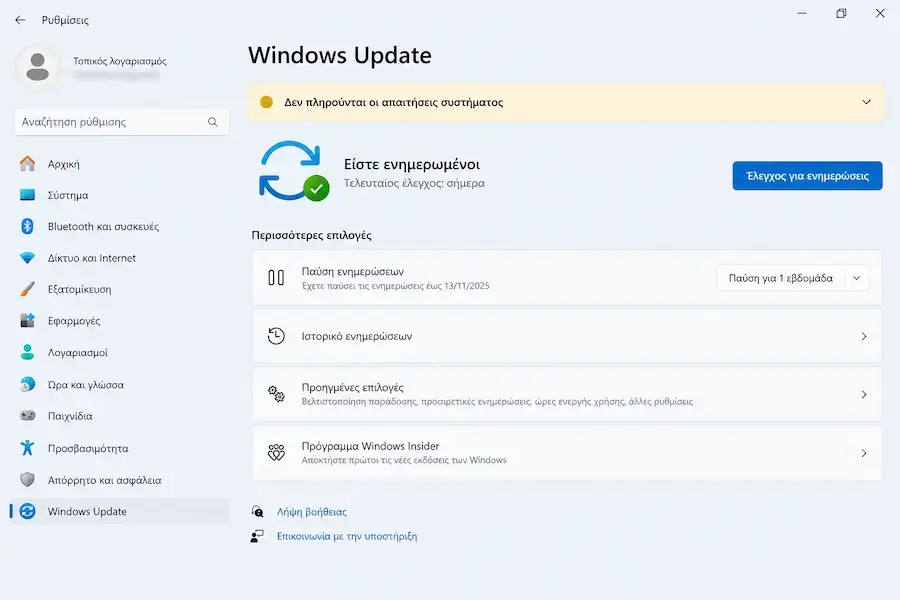Click the globe clock icon for Ώρα και γλώσσα
Image resolution: width=900 pixels, height=600 pixels.
tap(27, 384)
